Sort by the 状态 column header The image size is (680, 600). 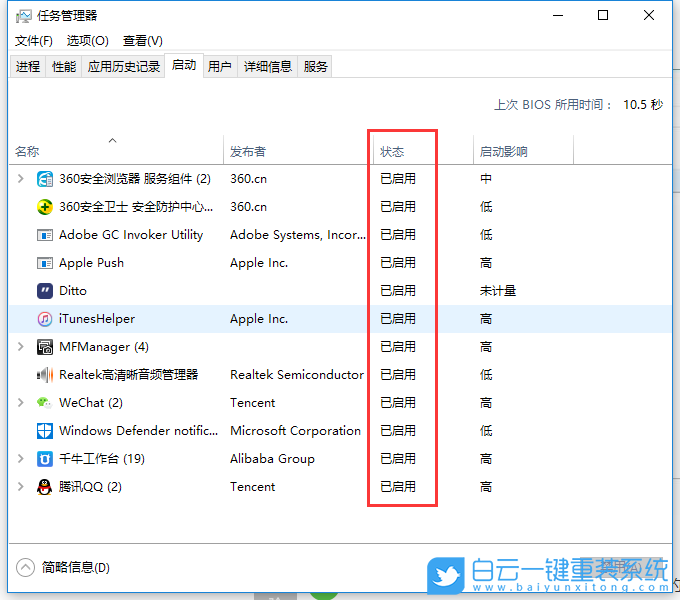423,150
